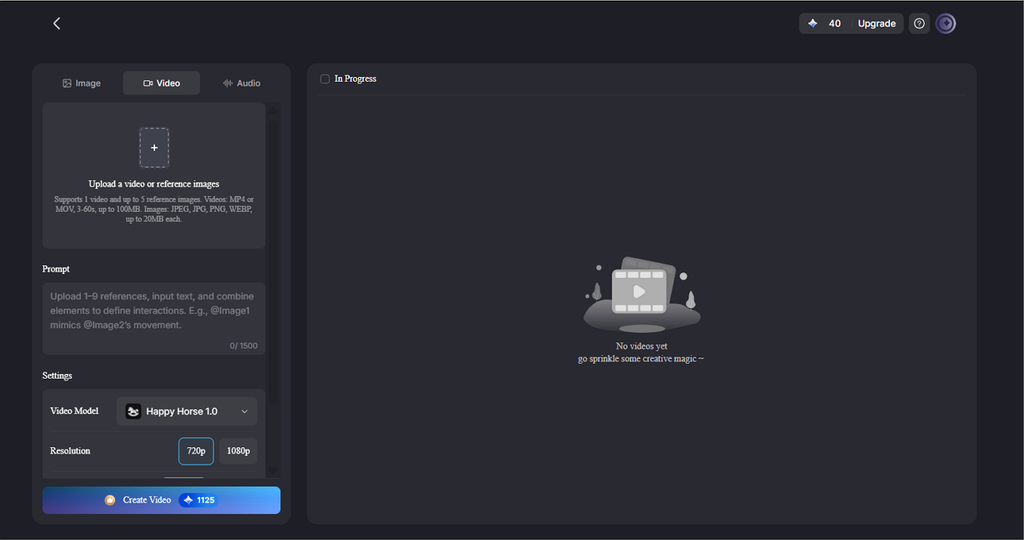1024x540 pixels.
Task: Open the user profile avatar
Action: tap(946, 24)
